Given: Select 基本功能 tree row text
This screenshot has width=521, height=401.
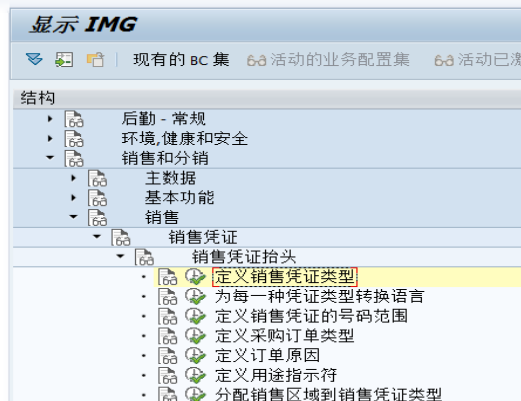Looking at the screenshot, I should [179, 198].
